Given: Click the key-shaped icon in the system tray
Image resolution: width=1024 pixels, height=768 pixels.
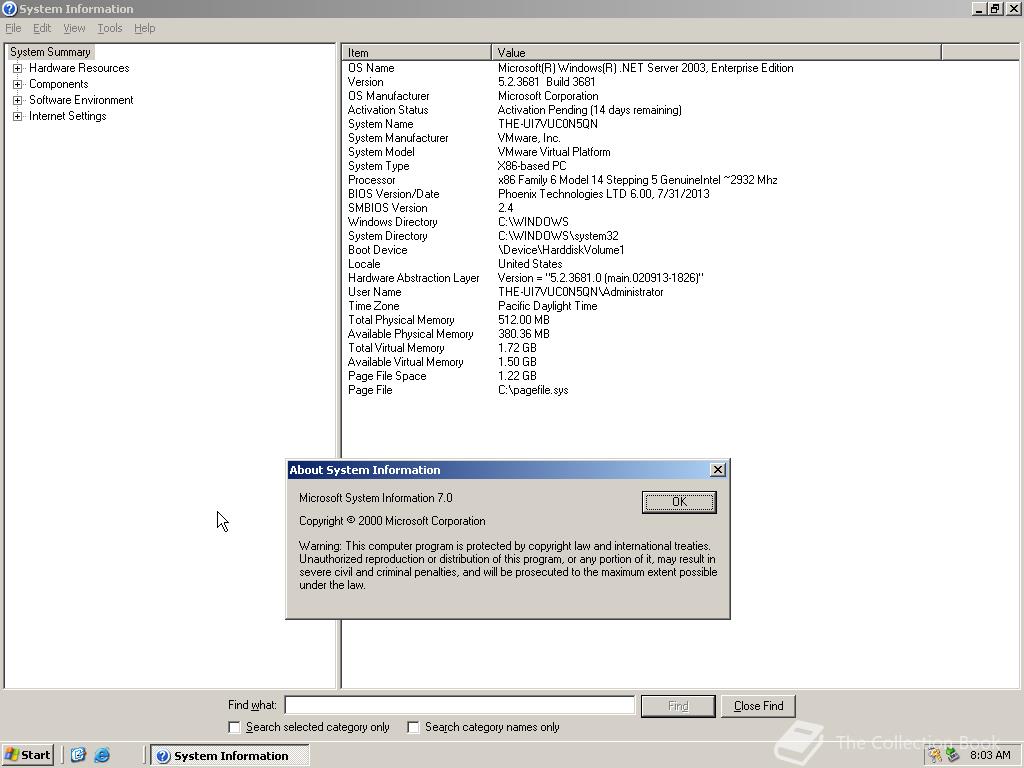Looking at the screenshot, I should [936, 755].
